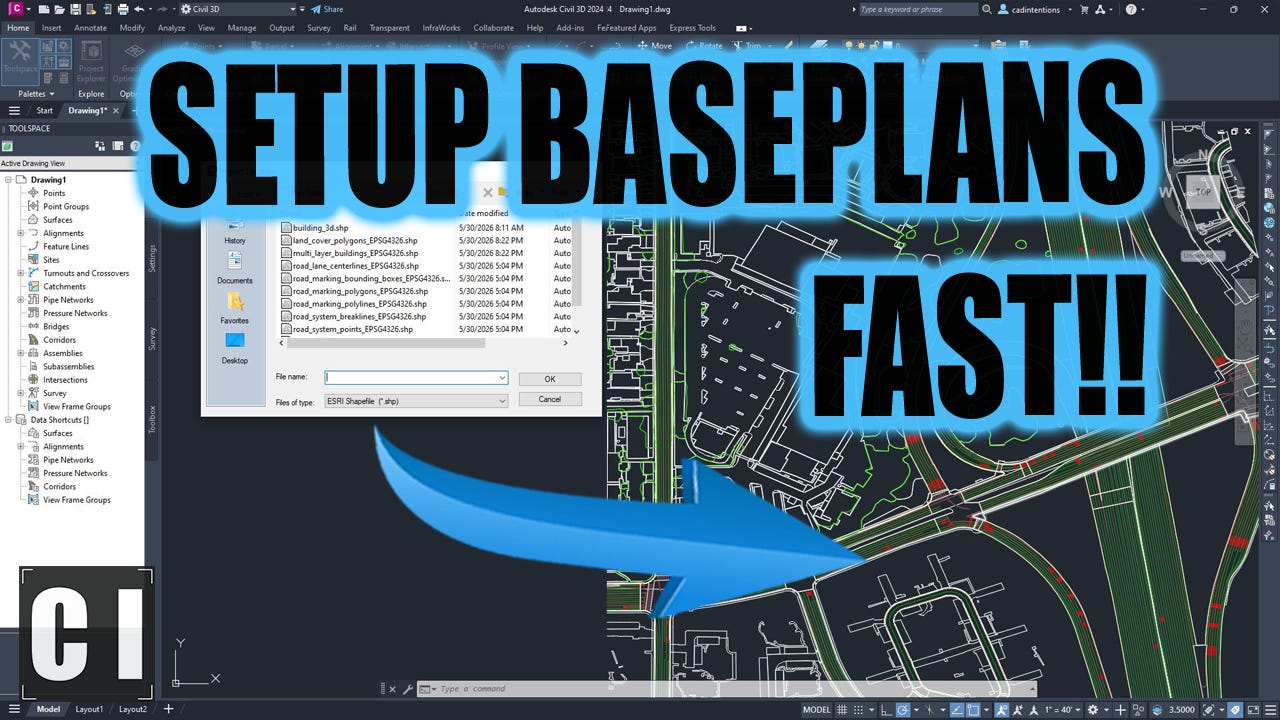Click Desktop in the file dialog sidebar
The image size is (1280, 720).
(235, 347)
